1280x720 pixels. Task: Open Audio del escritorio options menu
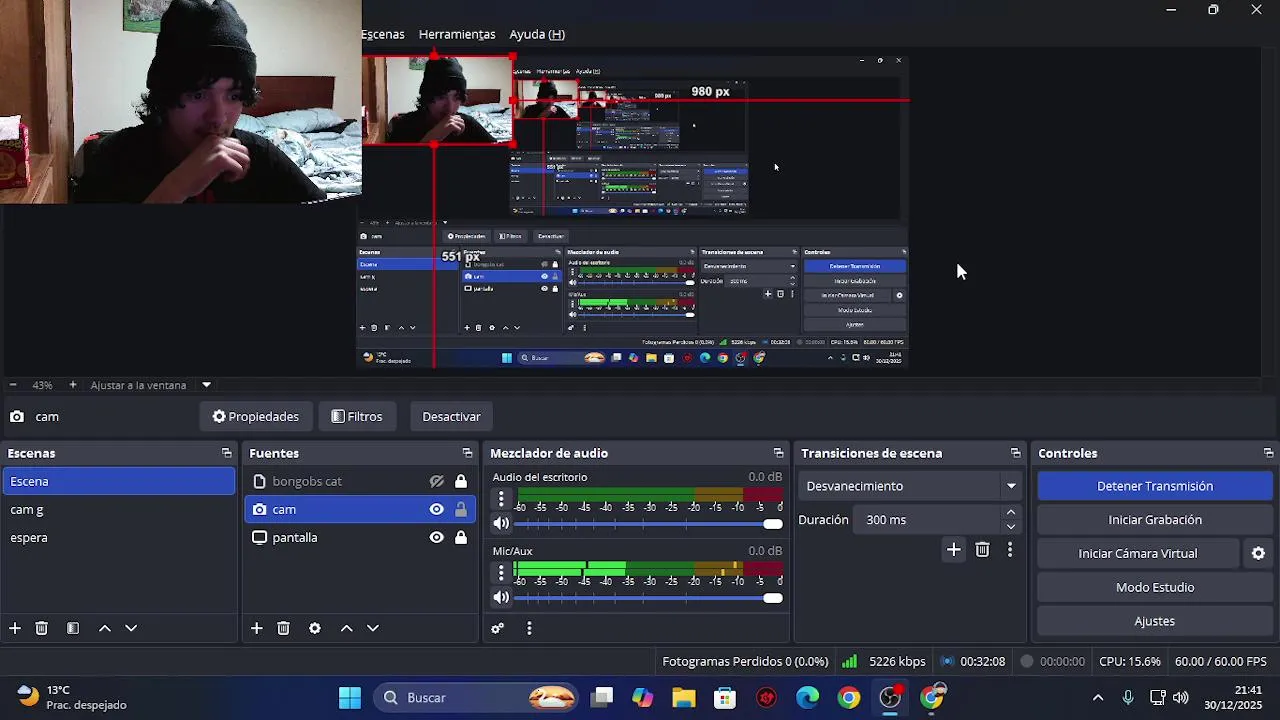[x=501, y=498]
